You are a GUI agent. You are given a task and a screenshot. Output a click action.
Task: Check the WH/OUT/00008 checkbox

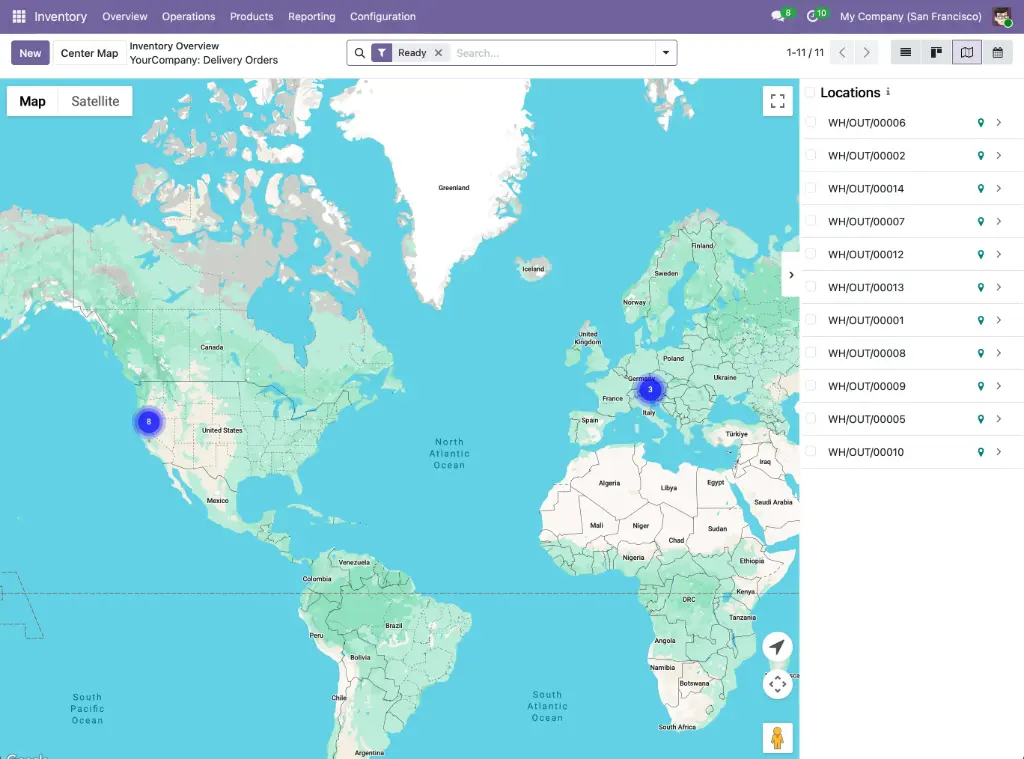pyautogui.click(x=810, y=353)
